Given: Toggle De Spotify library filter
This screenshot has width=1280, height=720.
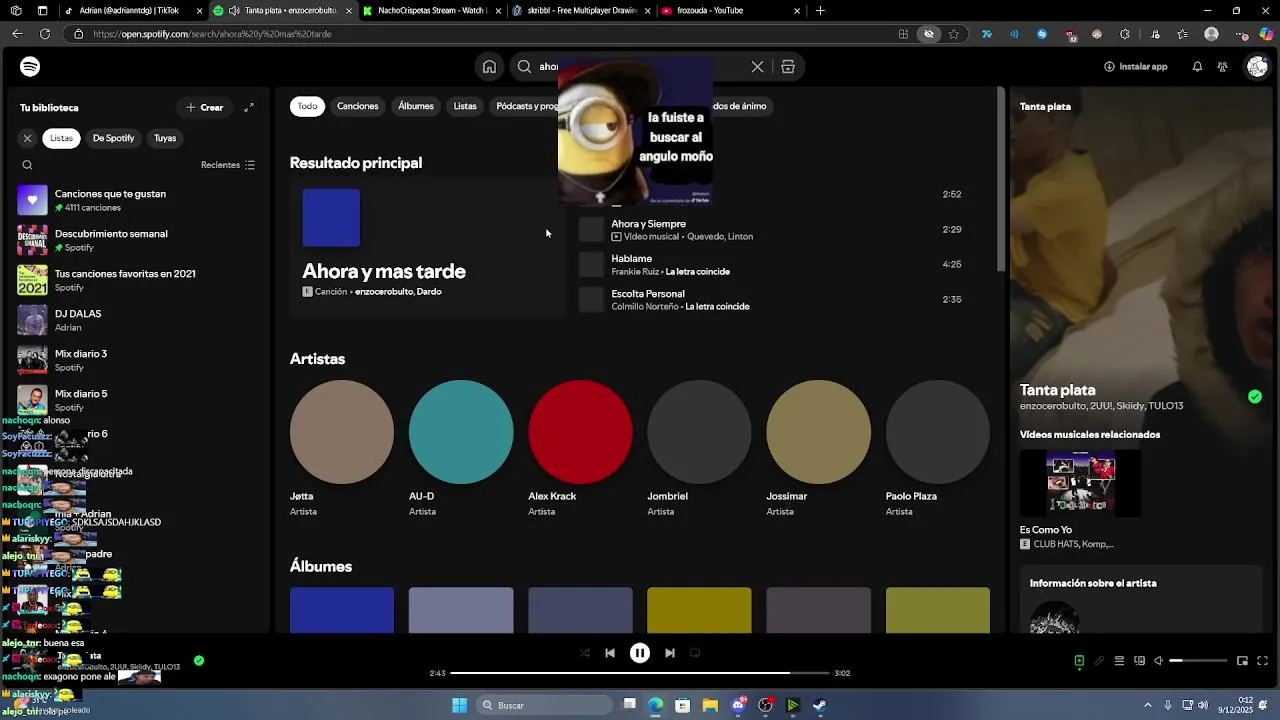Looking at the screenshot, I should 113,138.
